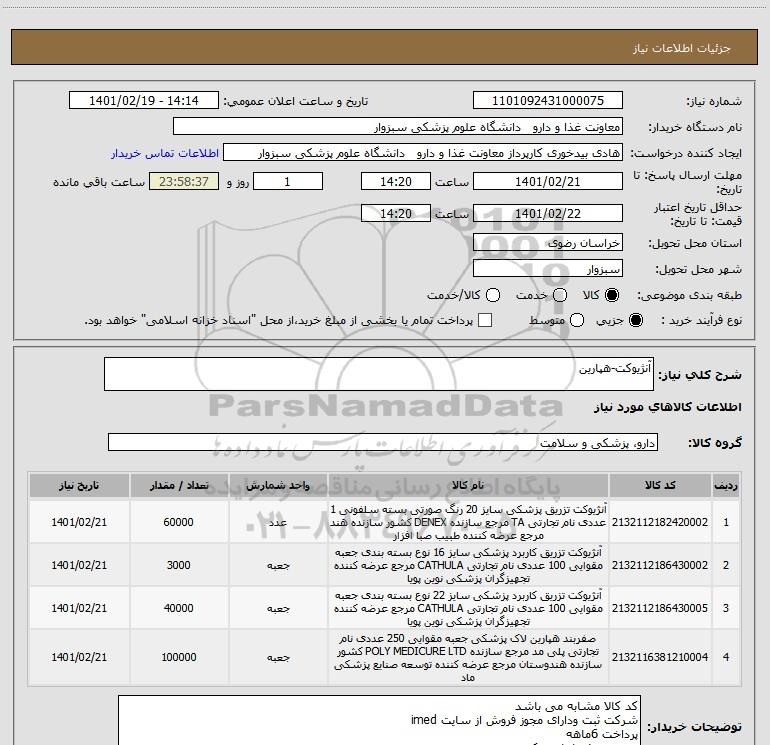Image resolution: width=770 pixels, height=745 pixels.
Task: Click the price validity date 1401/02/22 field
Action: point(548,213)
